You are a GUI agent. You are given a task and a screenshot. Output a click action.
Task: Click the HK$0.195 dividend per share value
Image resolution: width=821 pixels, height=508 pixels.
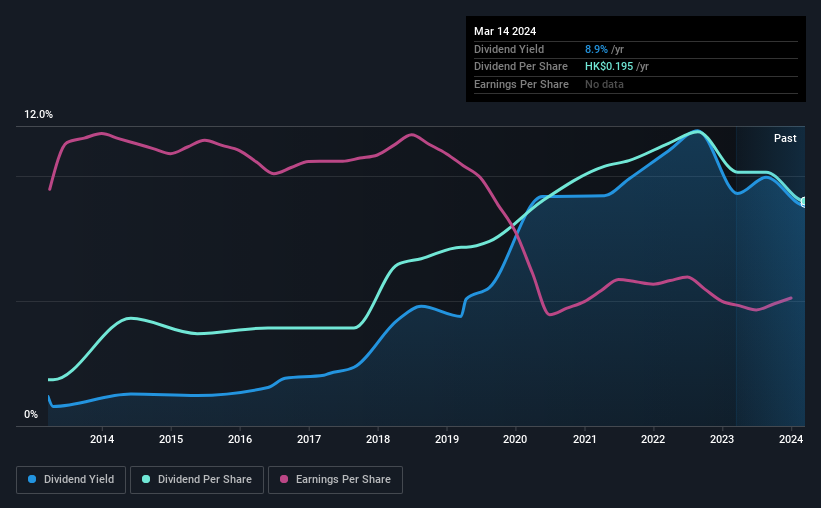coord(609,67)
